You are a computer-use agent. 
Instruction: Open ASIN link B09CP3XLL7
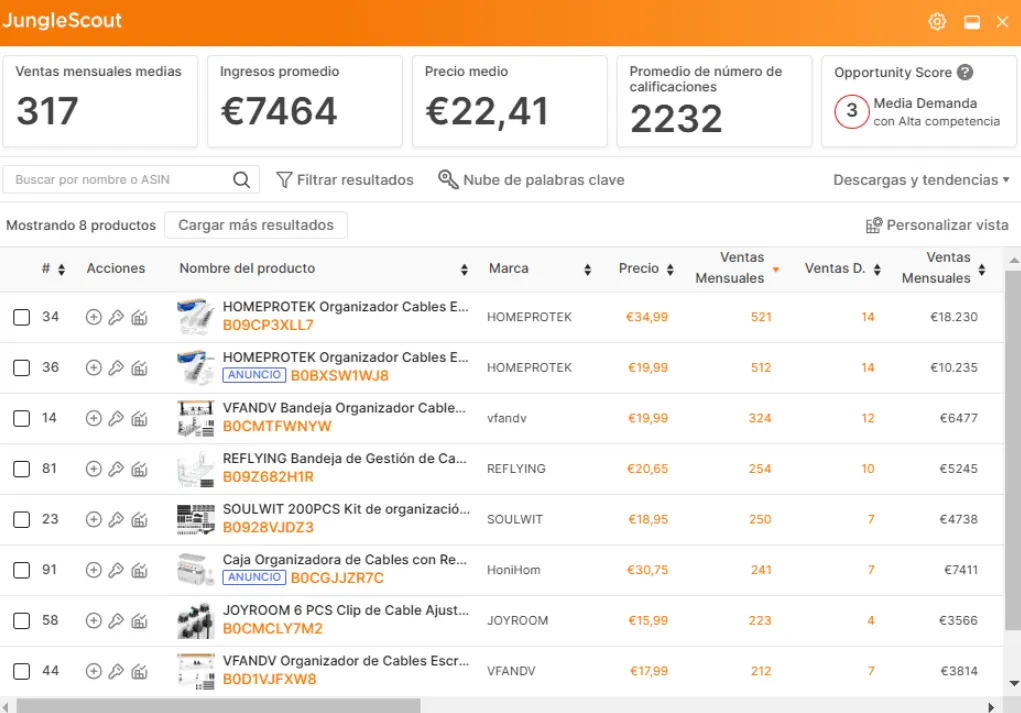point(268,325)
